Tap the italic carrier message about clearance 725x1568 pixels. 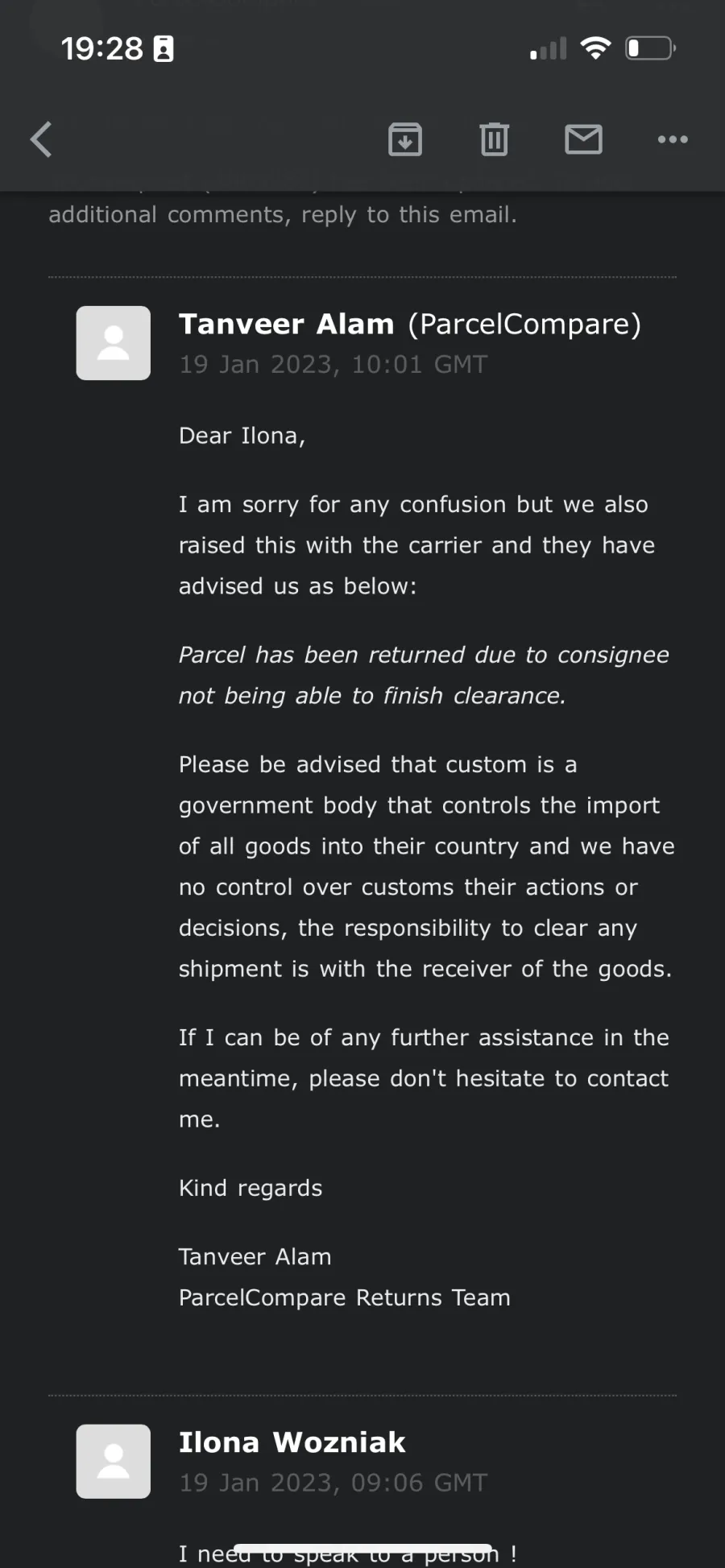click(x=424, y=675)
